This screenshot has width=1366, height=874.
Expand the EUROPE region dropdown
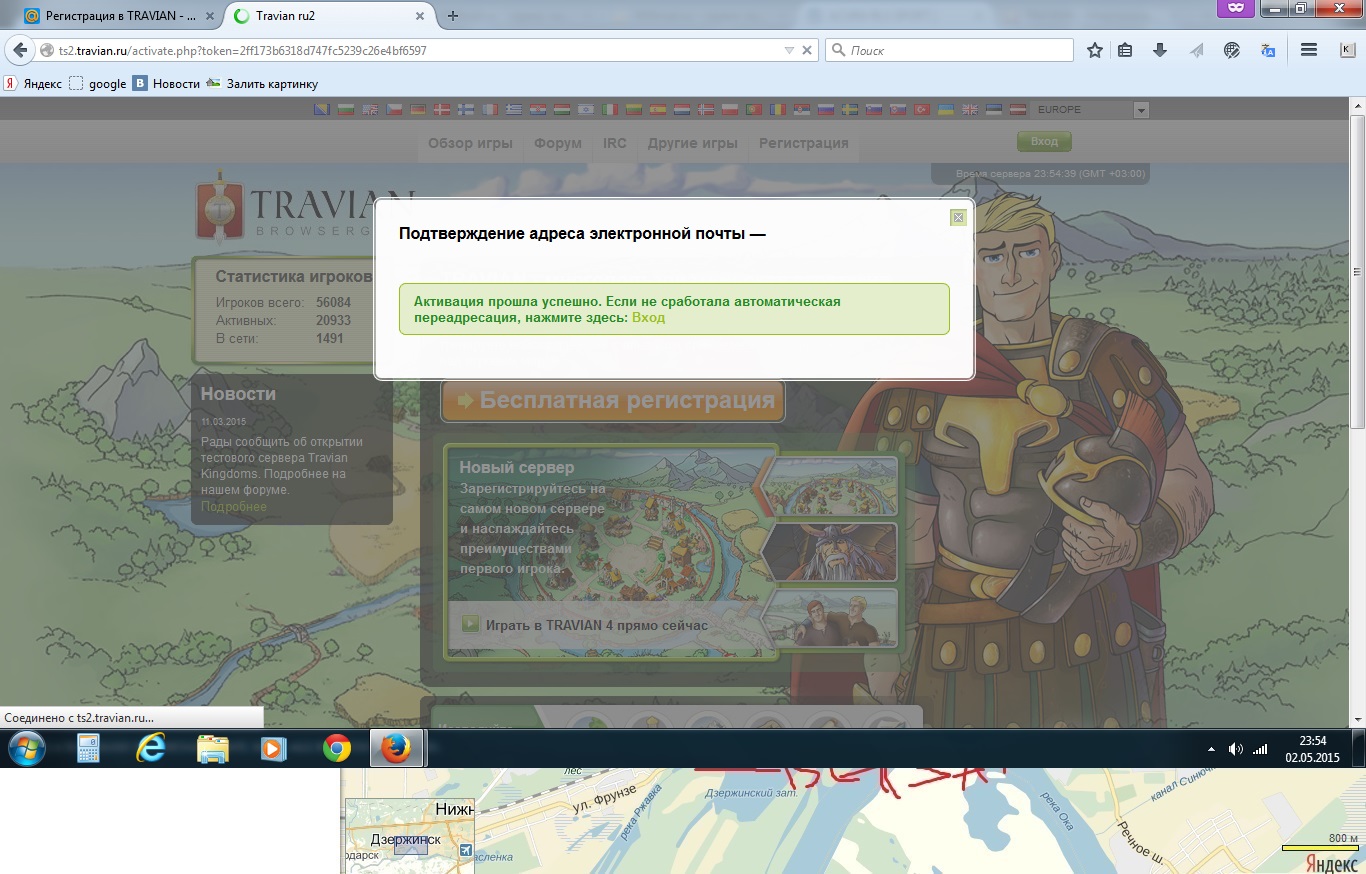tap(1141, 110)
